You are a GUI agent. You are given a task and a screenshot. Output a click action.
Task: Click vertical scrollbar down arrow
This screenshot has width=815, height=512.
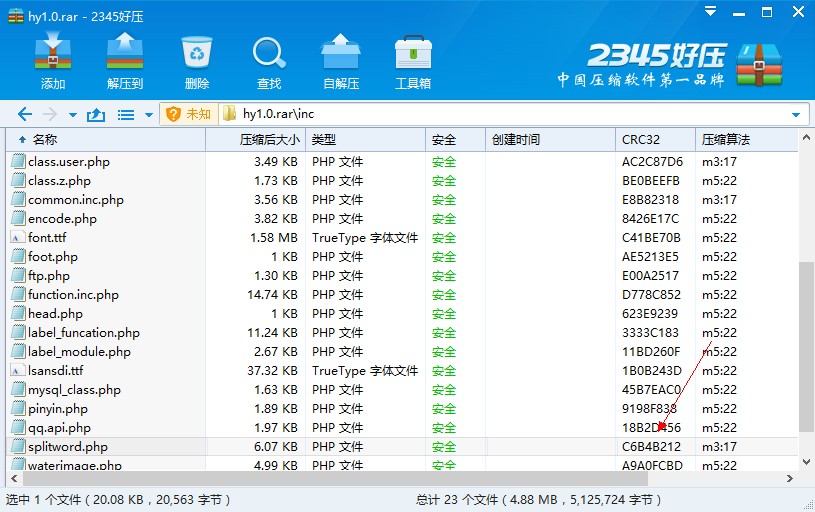(806, 462)
